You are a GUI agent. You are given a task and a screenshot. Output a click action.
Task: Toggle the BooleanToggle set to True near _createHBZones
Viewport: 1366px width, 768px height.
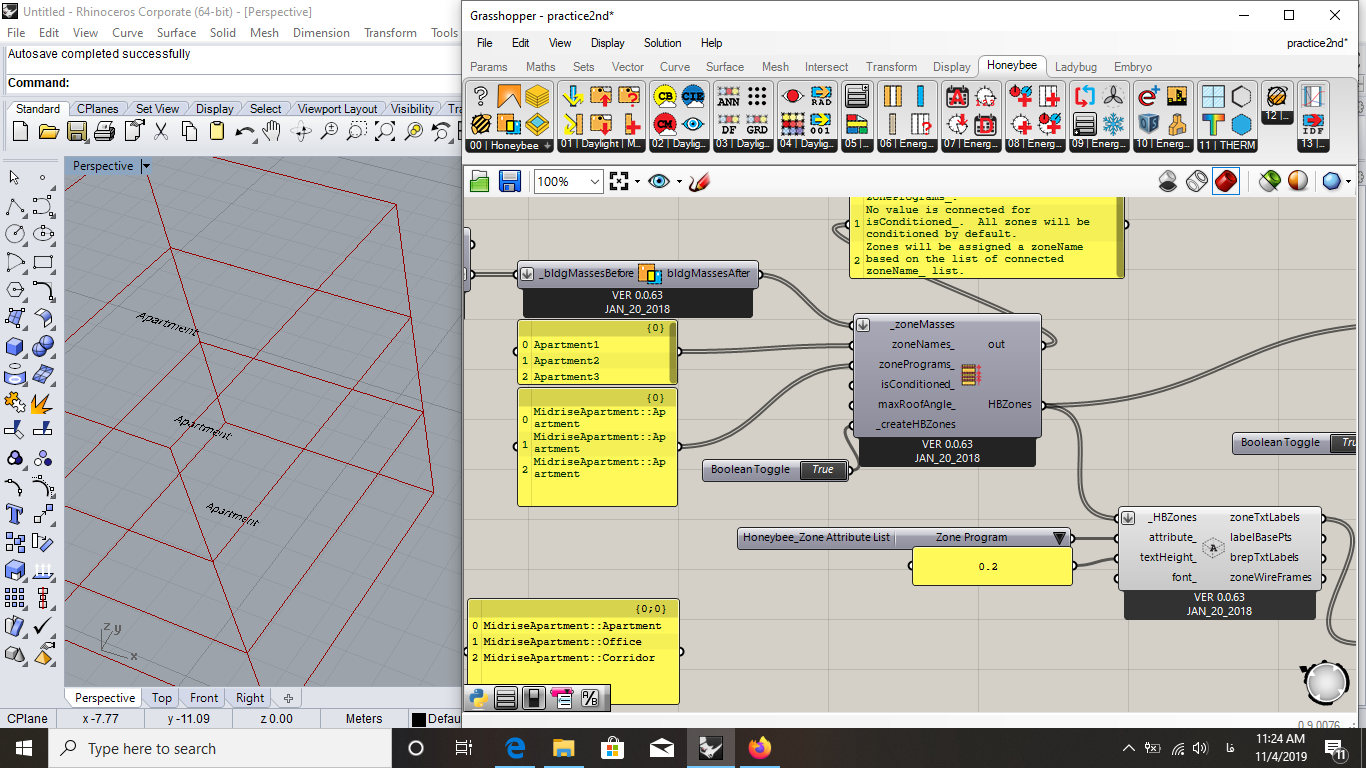(822, 470)
